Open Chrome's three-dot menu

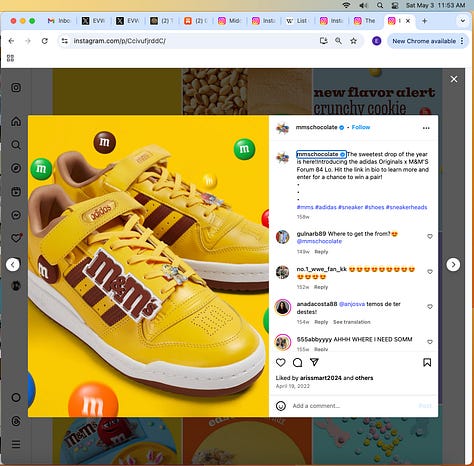pos(462,41)
